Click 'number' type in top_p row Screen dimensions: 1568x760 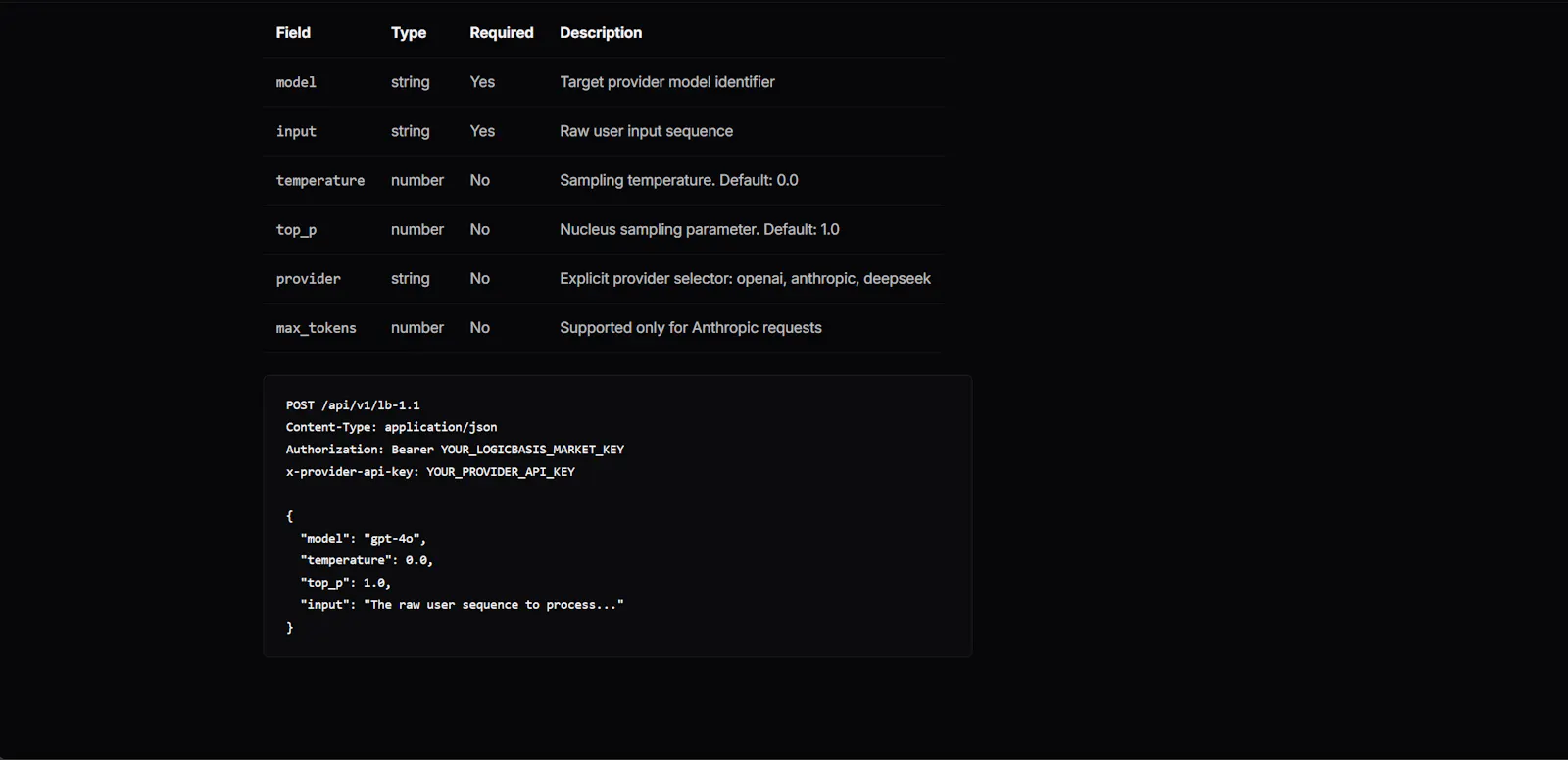click(417, 229)
